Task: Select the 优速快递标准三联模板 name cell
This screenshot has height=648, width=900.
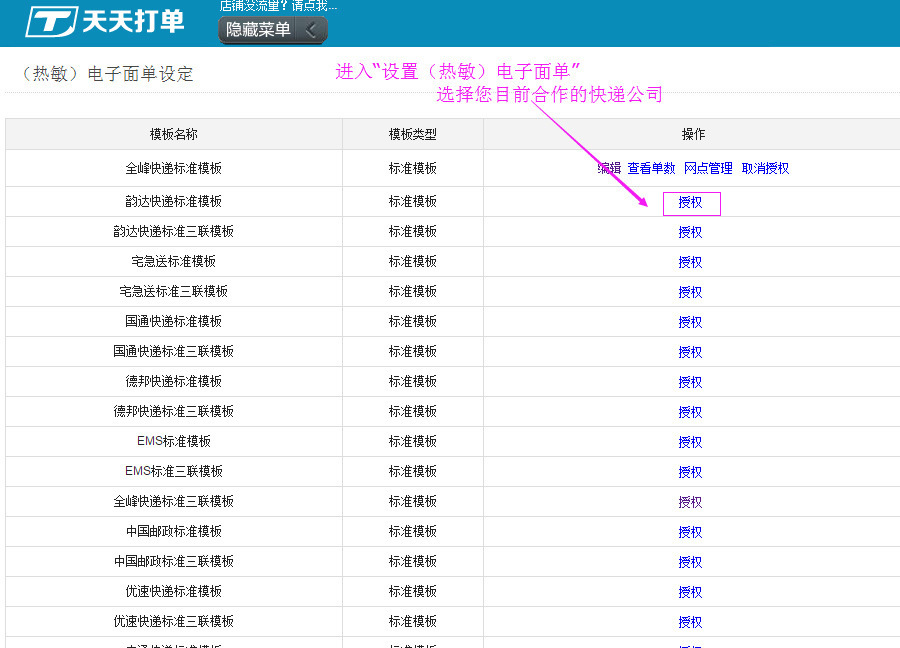Action: coord(173,621)
